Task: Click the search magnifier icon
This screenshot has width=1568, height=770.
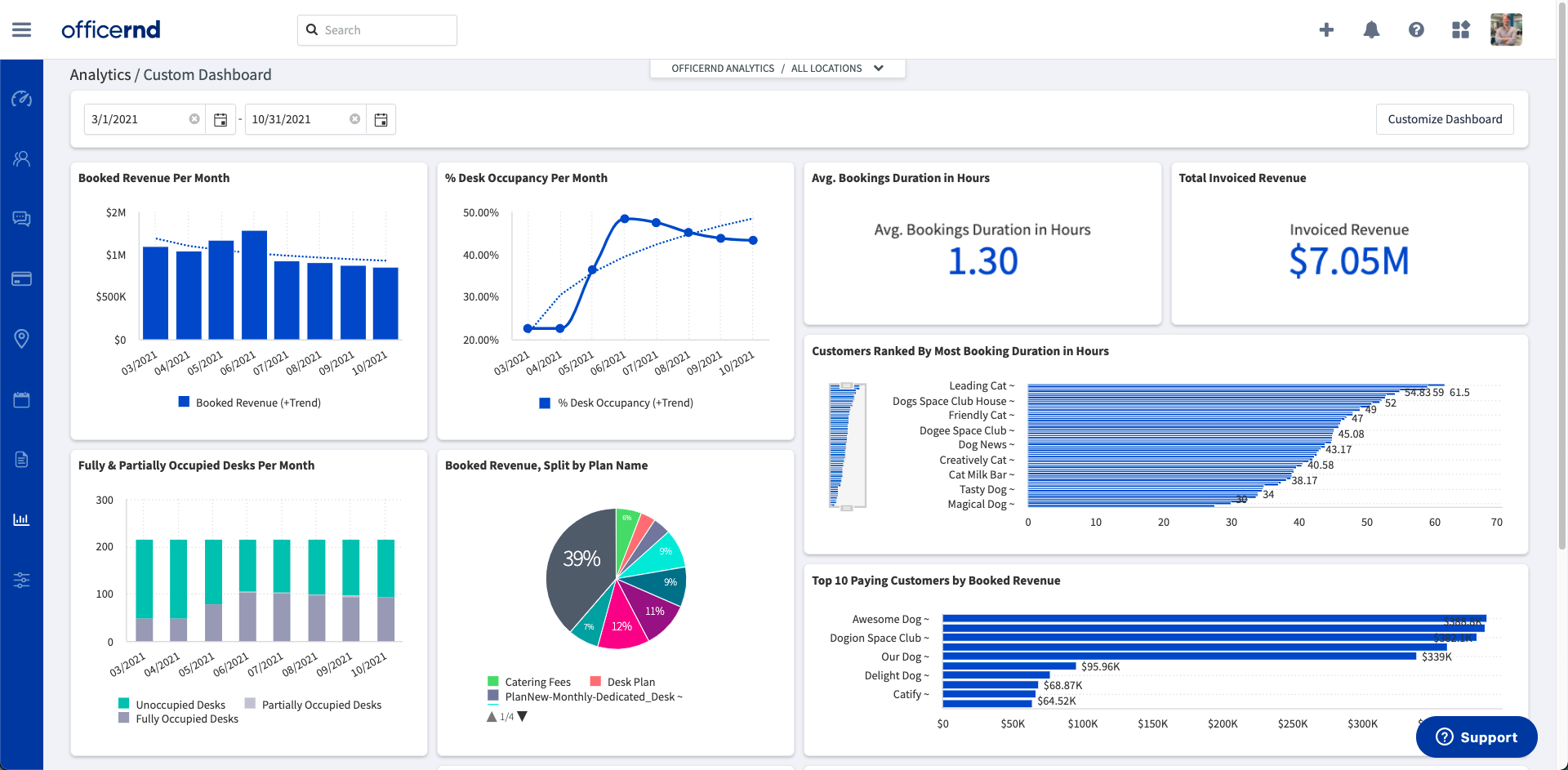Action: (312, 29)
